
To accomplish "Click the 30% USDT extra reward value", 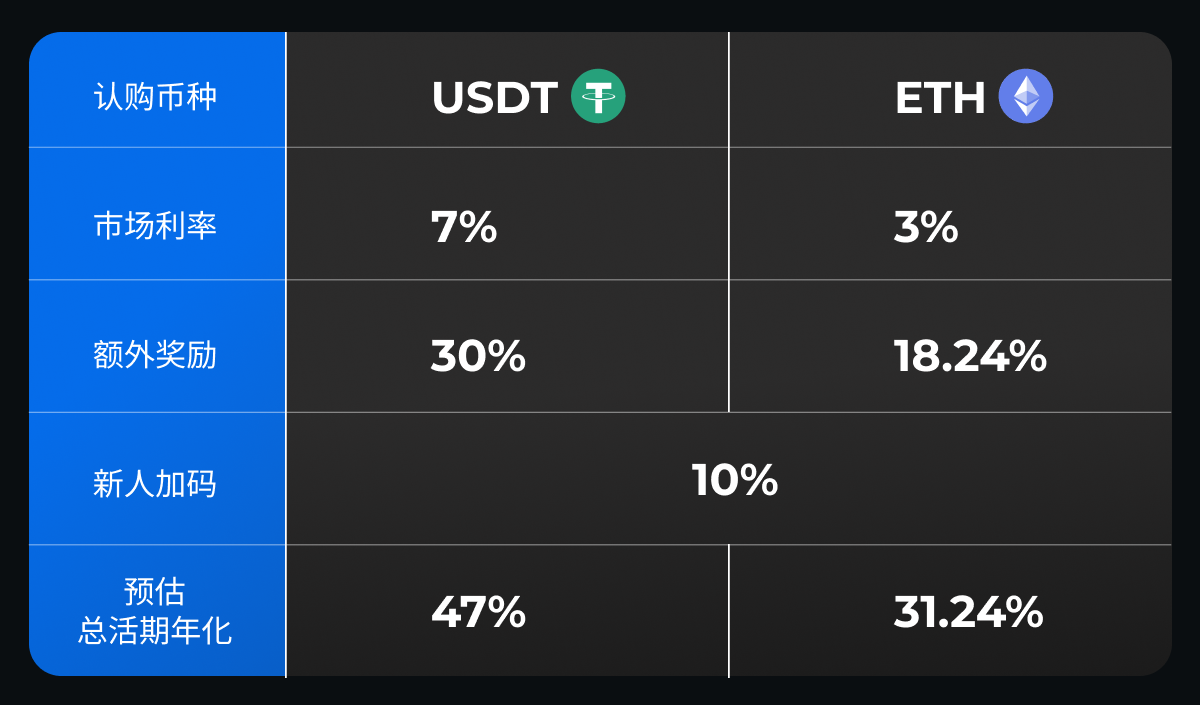I will 478,356.
